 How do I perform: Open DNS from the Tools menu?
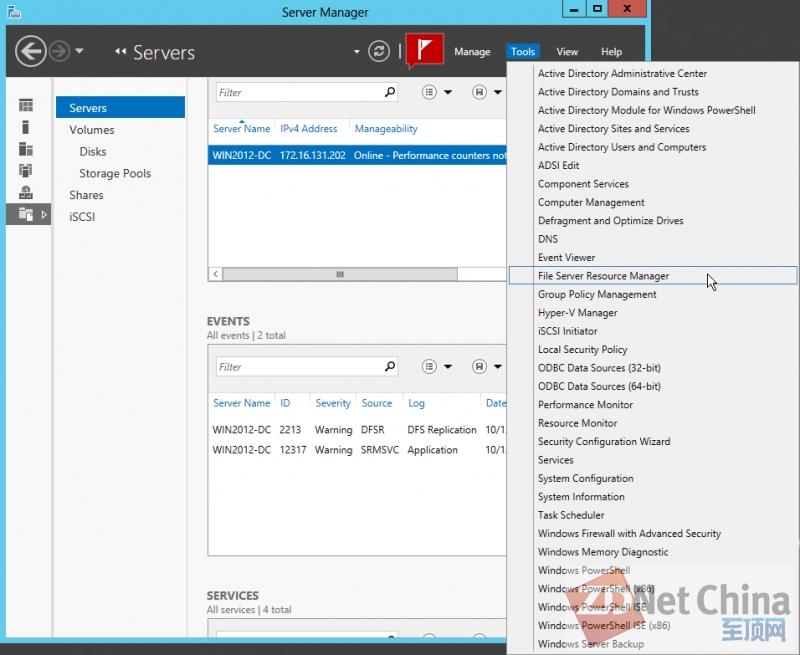tap(547, 239)
